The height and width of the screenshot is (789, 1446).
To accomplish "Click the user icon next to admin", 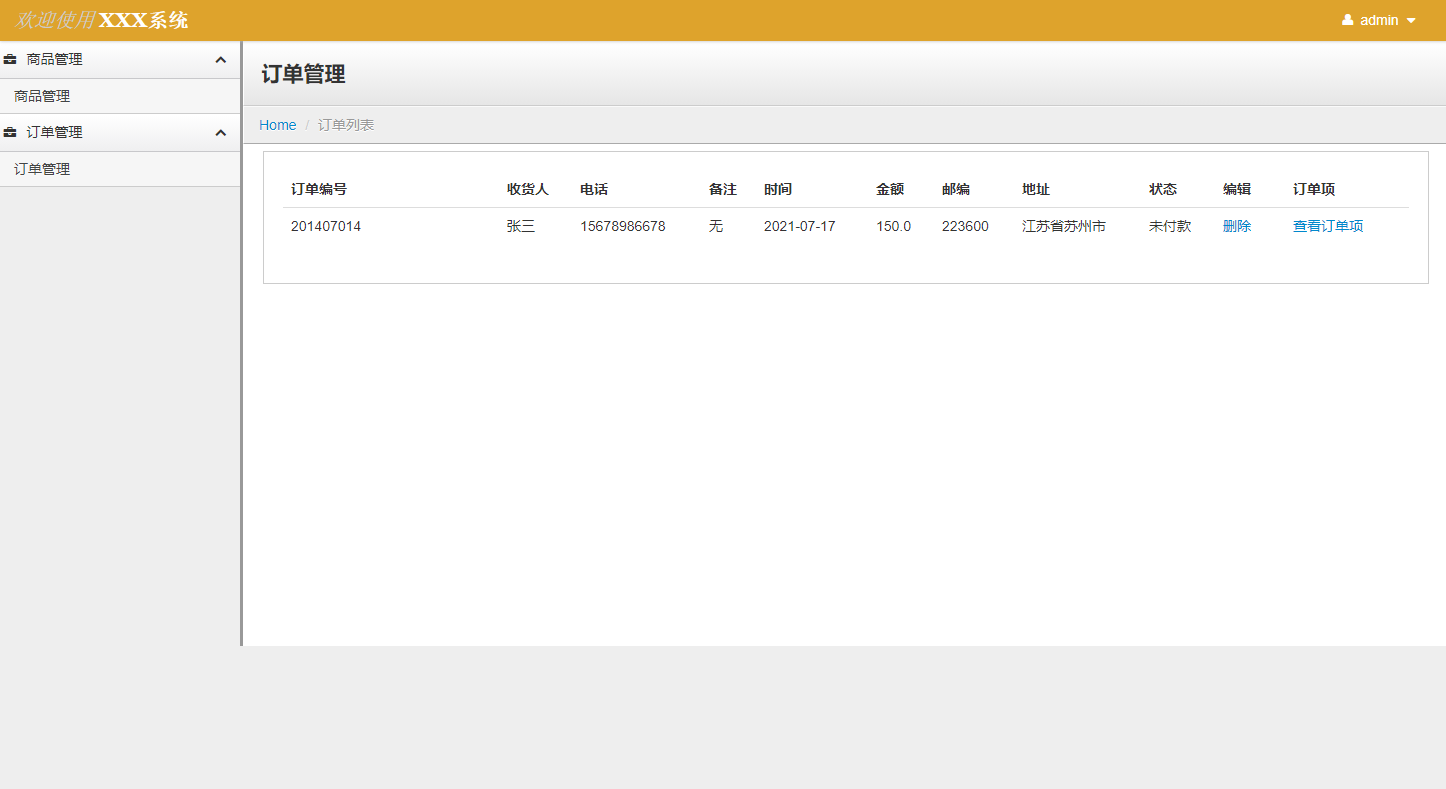I will tap(1347, 20).
